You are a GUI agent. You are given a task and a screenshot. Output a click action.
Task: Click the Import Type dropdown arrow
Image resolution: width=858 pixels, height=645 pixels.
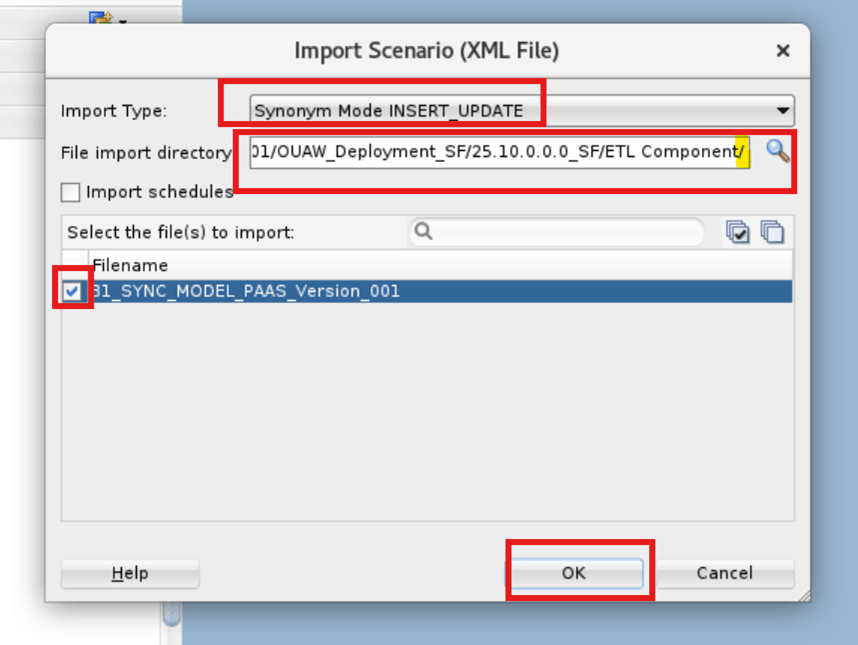click(785, 111)
